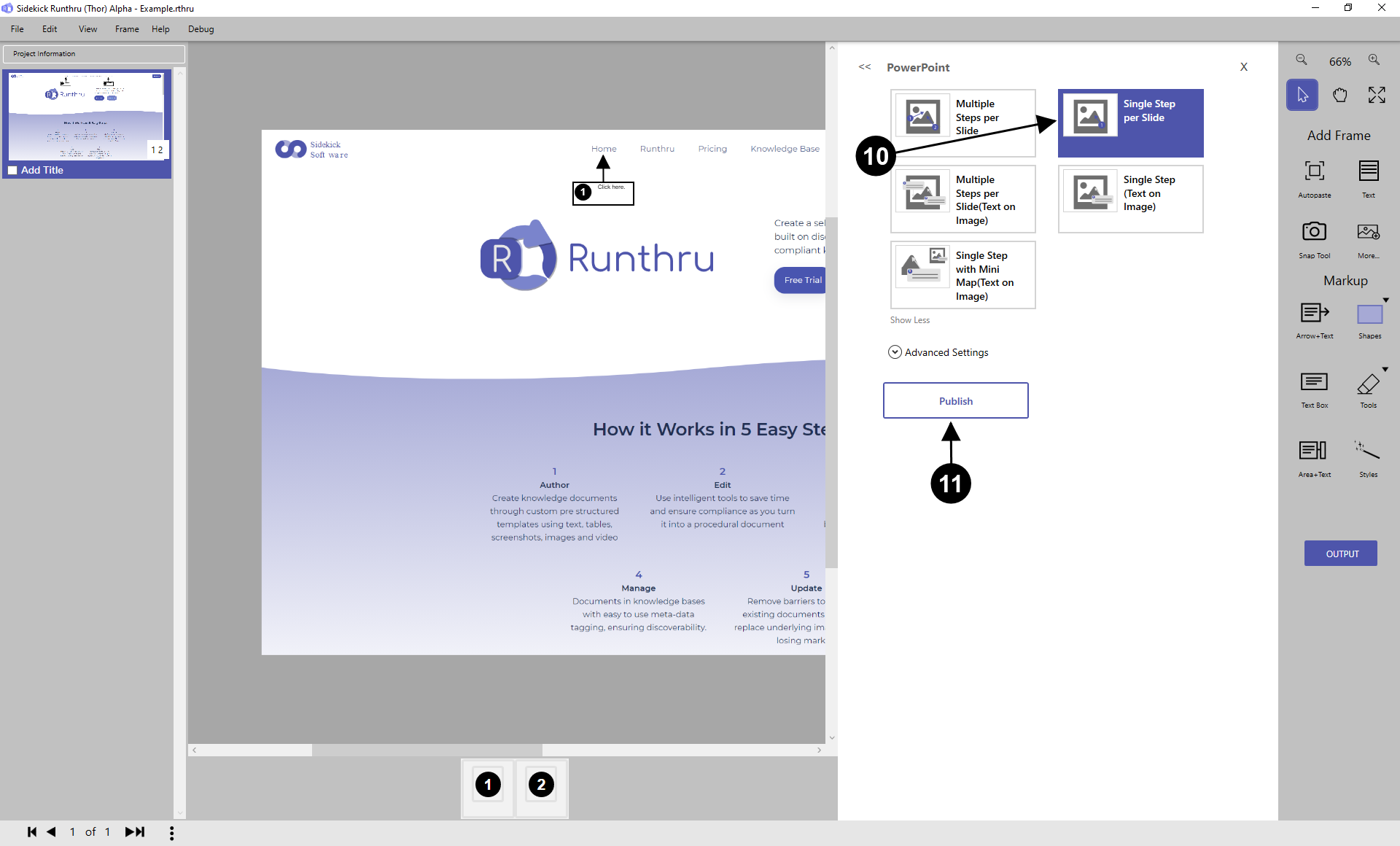This screenshot has height=846, width=1400.
Task: Close the PowerPoint panel with X
Action: coord(1244,67)
